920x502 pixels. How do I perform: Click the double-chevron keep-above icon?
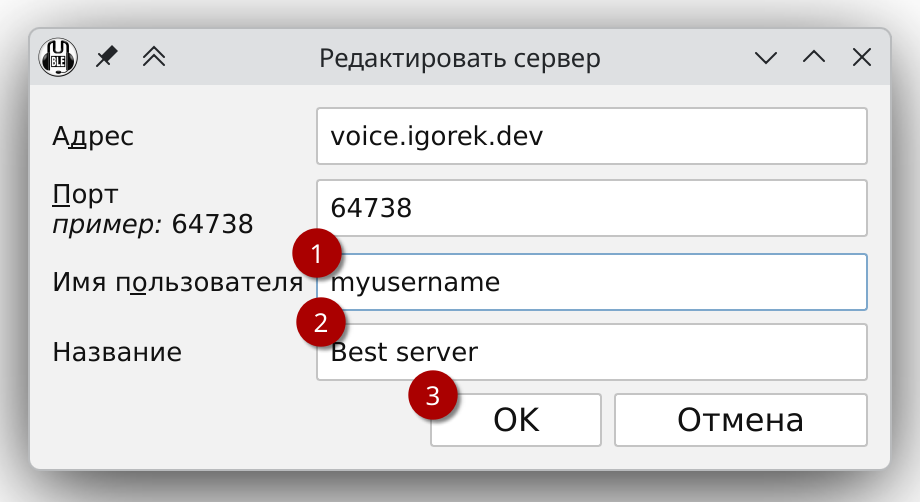click(x=154, y=57)
